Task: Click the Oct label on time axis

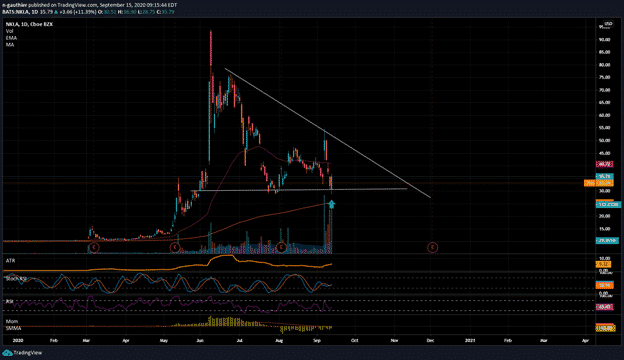Action: [x=355, y=341]
